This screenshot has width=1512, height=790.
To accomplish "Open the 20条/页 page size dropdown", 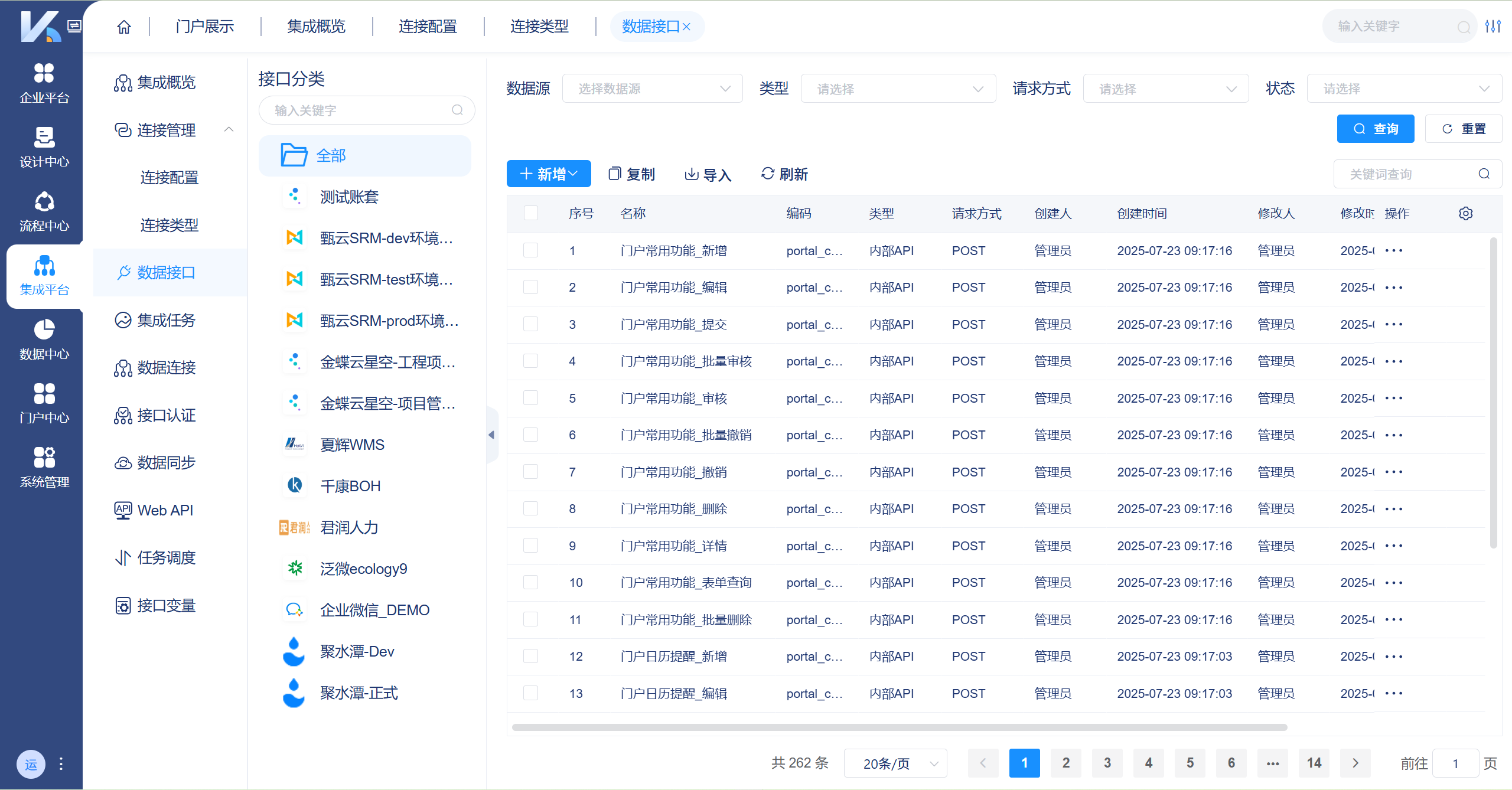I will (x=895, y=763).
